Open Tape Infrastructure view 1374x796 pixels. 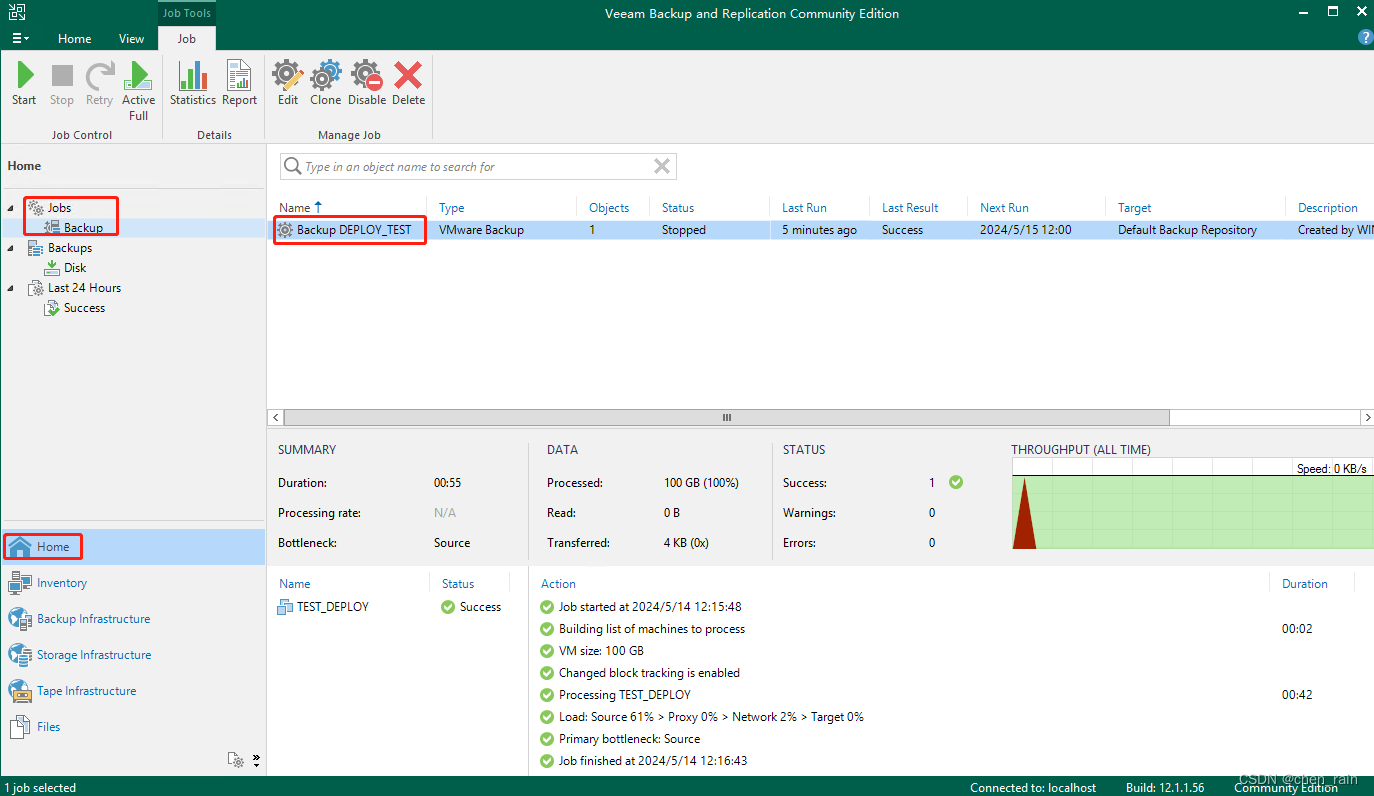point(87,691)
